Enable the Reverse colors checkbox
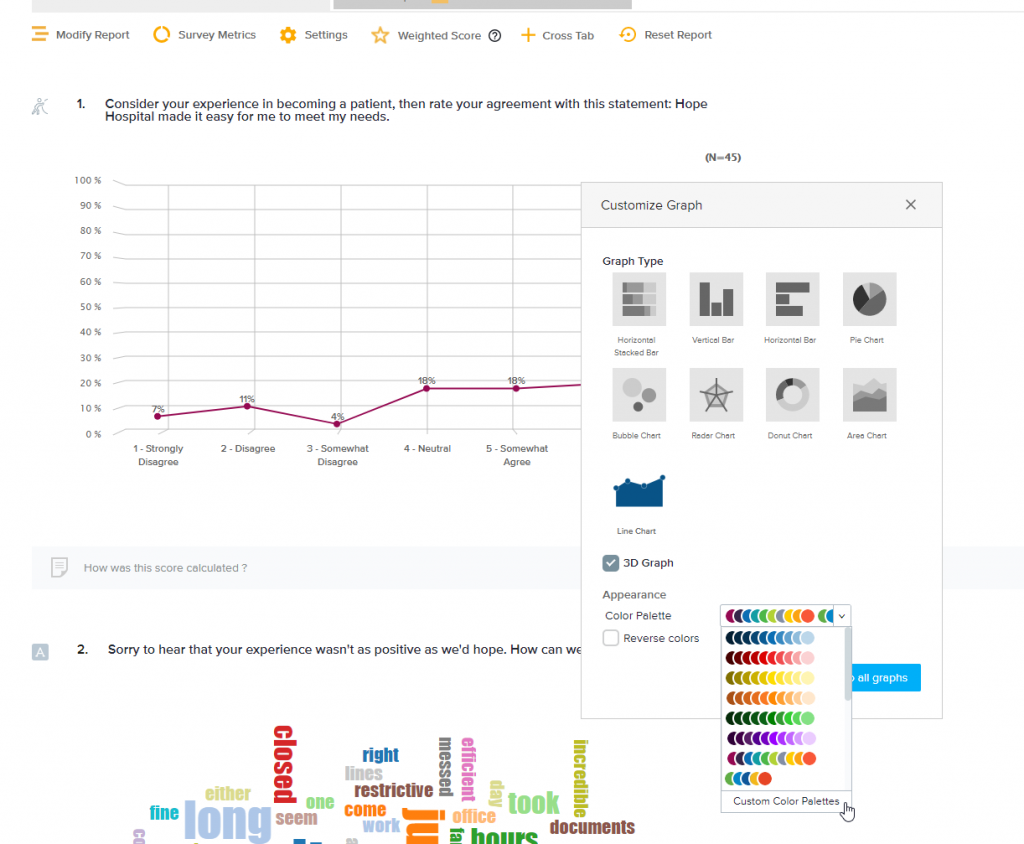The image size is (1024, 844). point(611,638)
